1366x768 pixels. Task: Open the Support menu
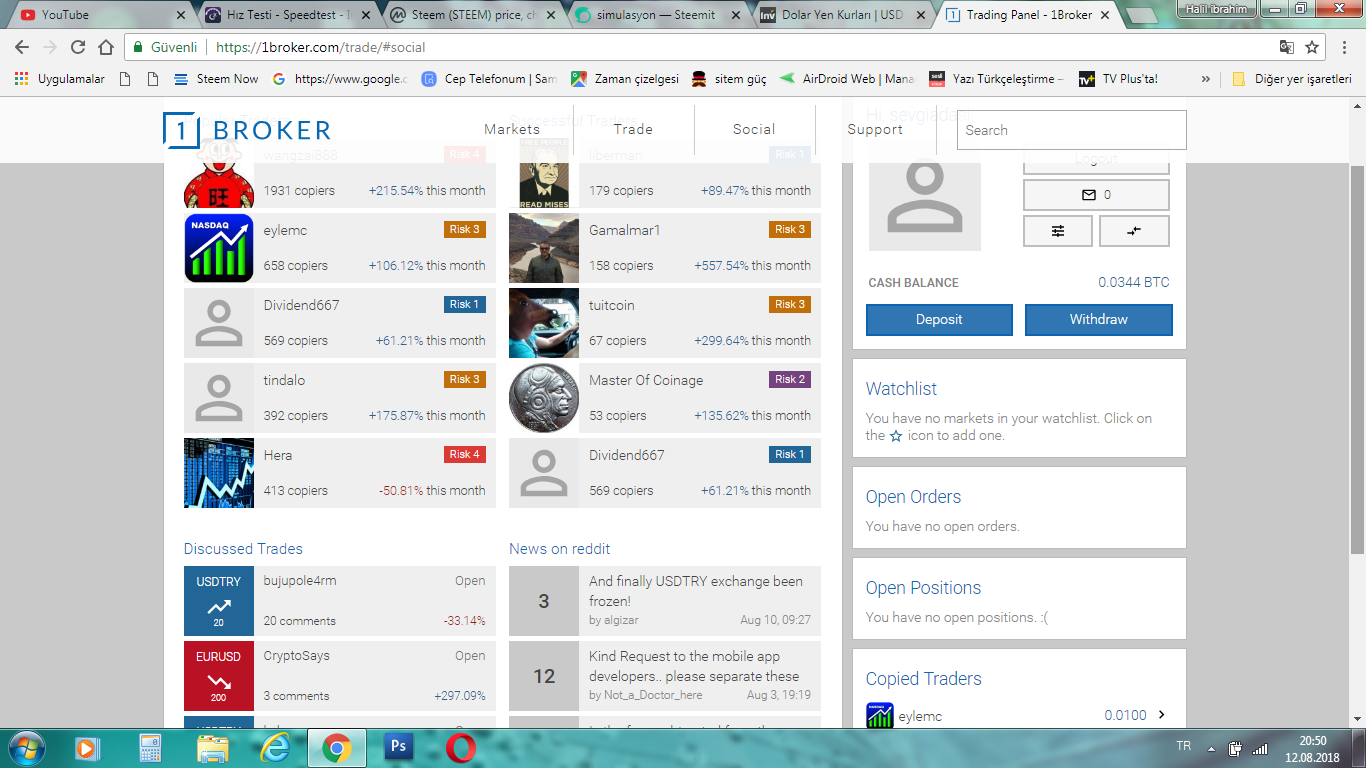875,129
